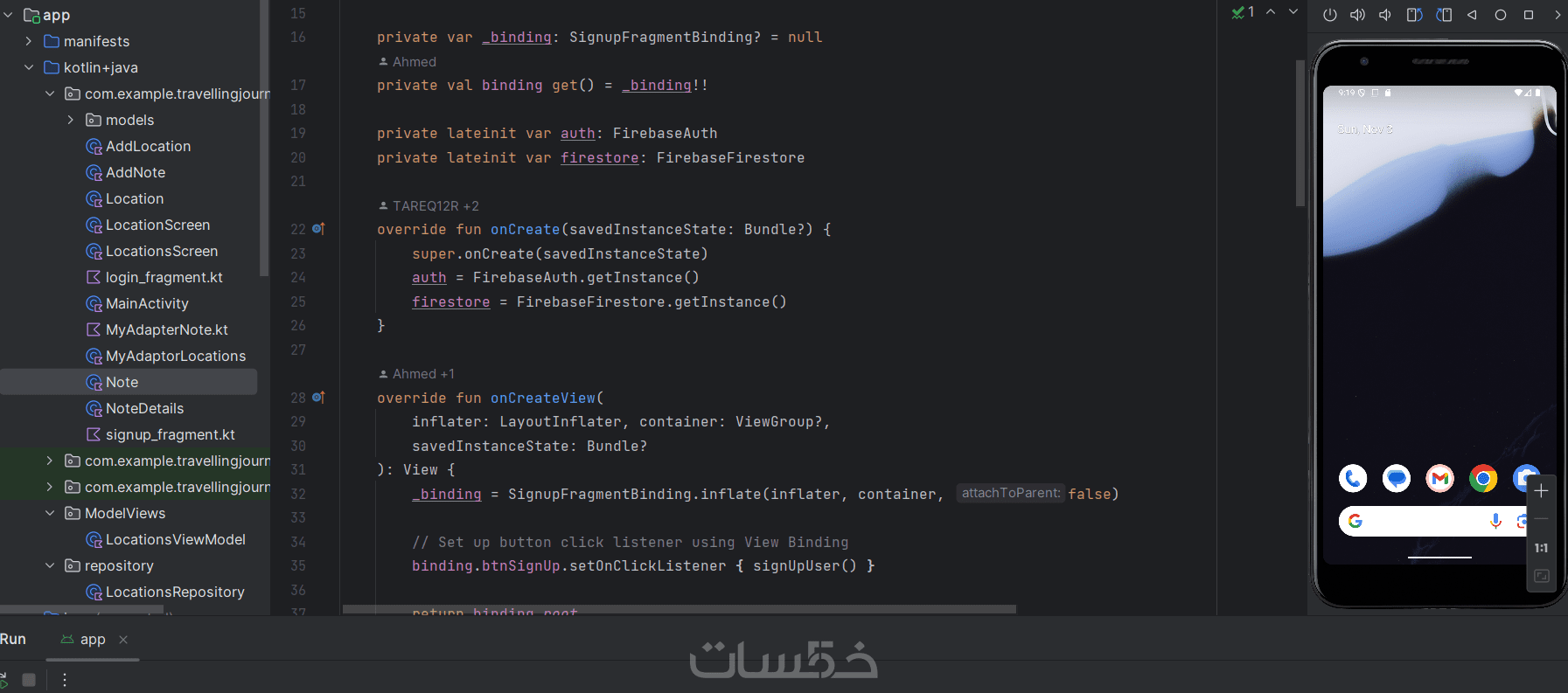Reset emulator zoom to 1:1 actual size

pos(1541,548)
